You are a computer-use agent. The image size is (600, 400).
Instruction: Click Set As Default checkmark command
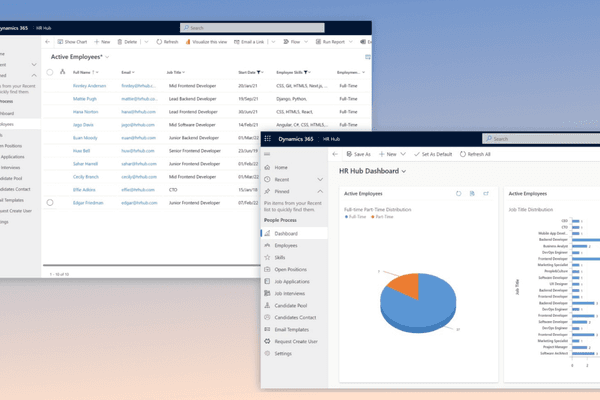tap(433, 154)
